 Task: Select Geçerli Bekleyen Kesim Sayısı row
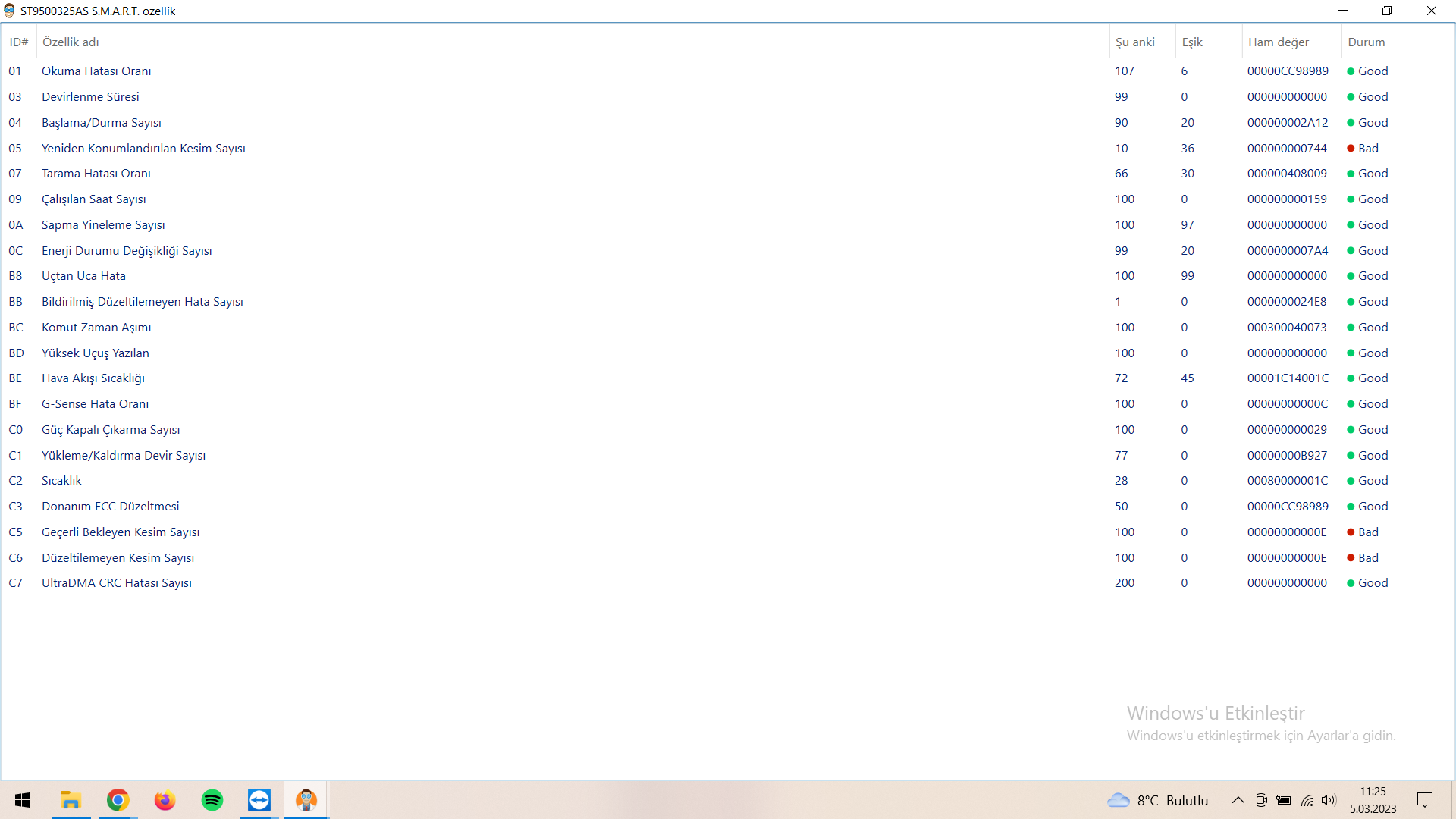point(121,532)
